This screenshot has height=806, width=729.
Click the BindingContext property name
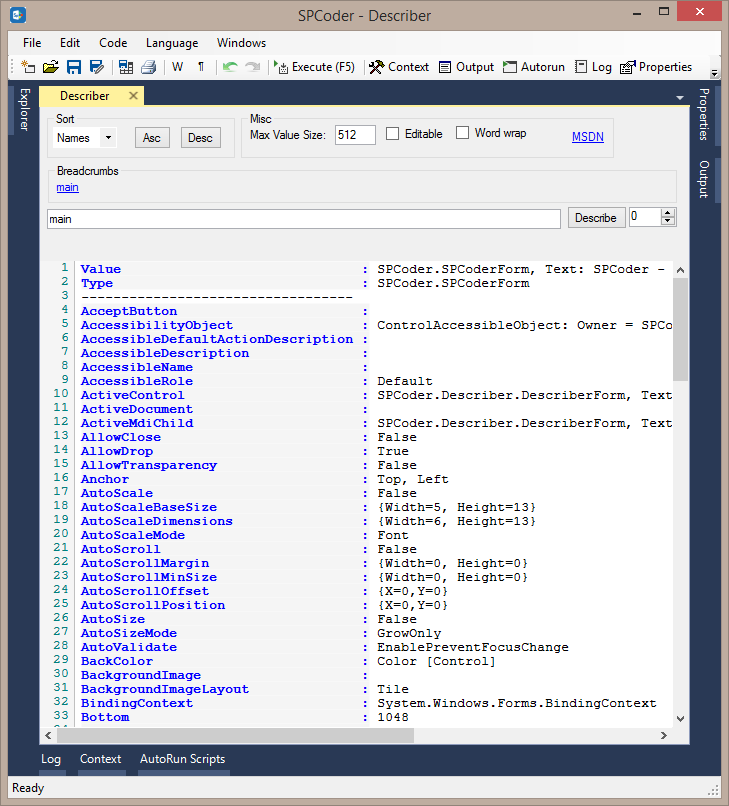point(137,703)
